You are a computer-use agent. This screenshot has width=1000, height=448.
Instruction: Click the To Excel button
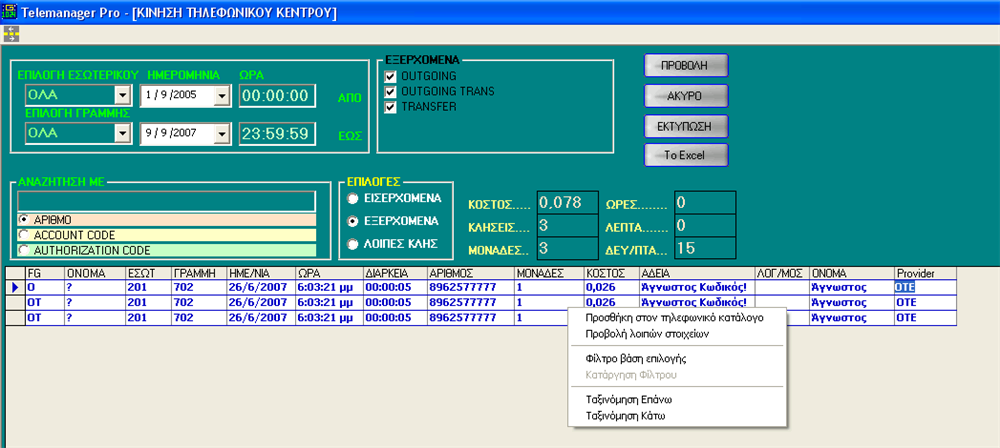pyautogui.click(x=686, y=155)
